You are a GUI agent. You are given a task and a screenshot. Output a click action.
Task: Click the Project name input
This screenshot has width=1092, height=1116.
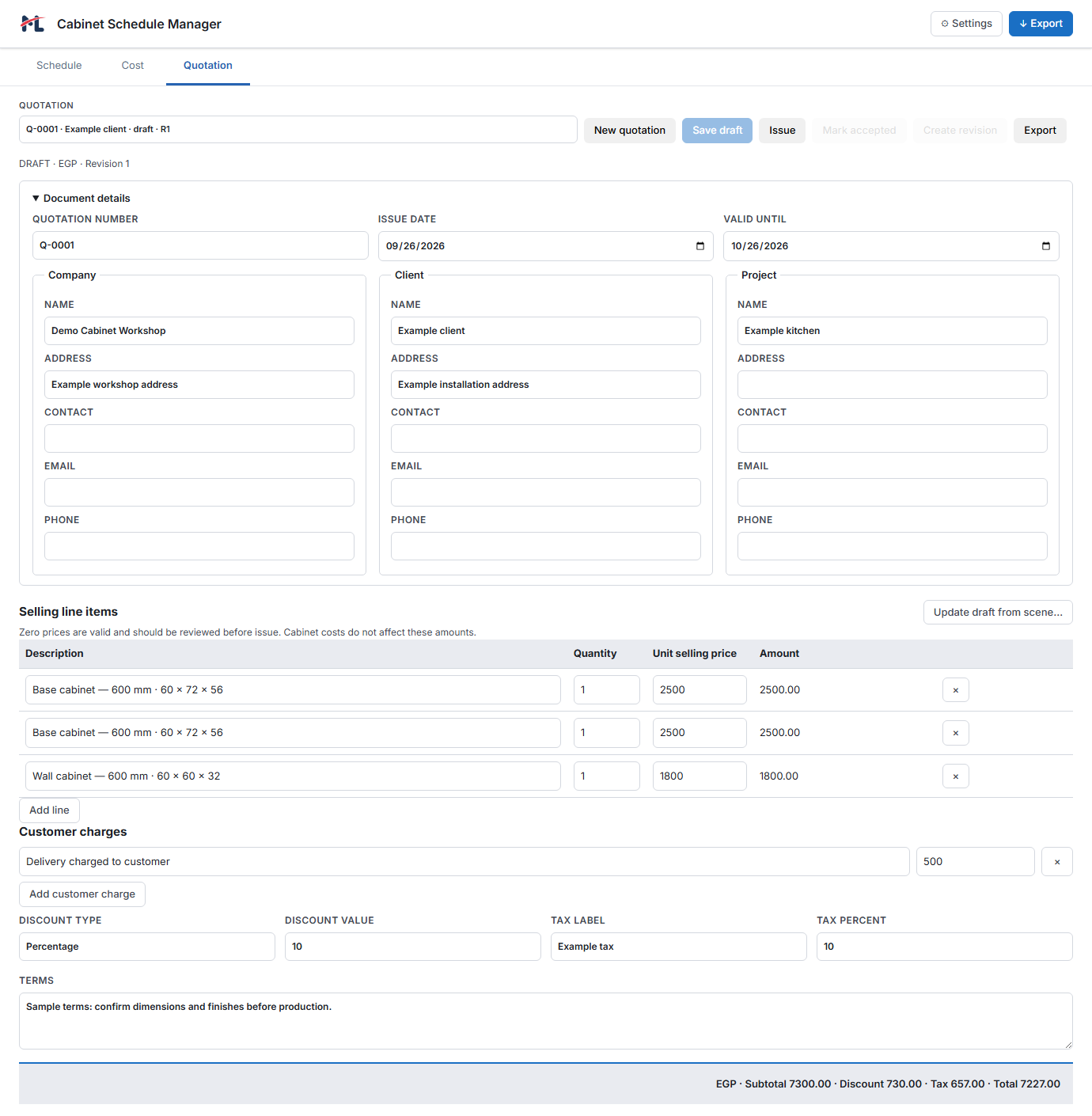pyautogui.click(x=893, y=331)
